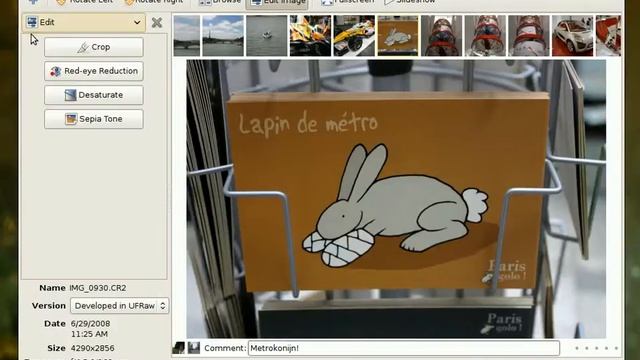Viewport: 640px width, 360px height.
Task: Click Rotate Right in the toolbar
Action: click(x=154, y=2)
